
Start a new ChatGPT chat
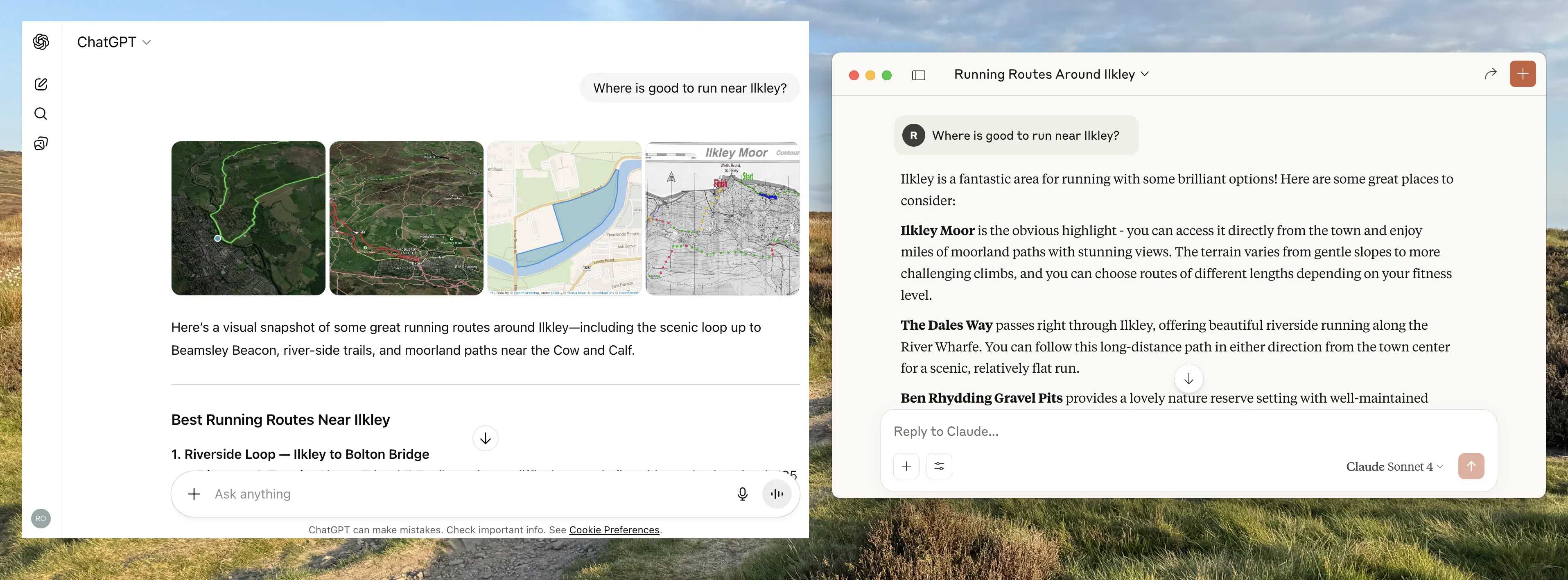(41, 84)
